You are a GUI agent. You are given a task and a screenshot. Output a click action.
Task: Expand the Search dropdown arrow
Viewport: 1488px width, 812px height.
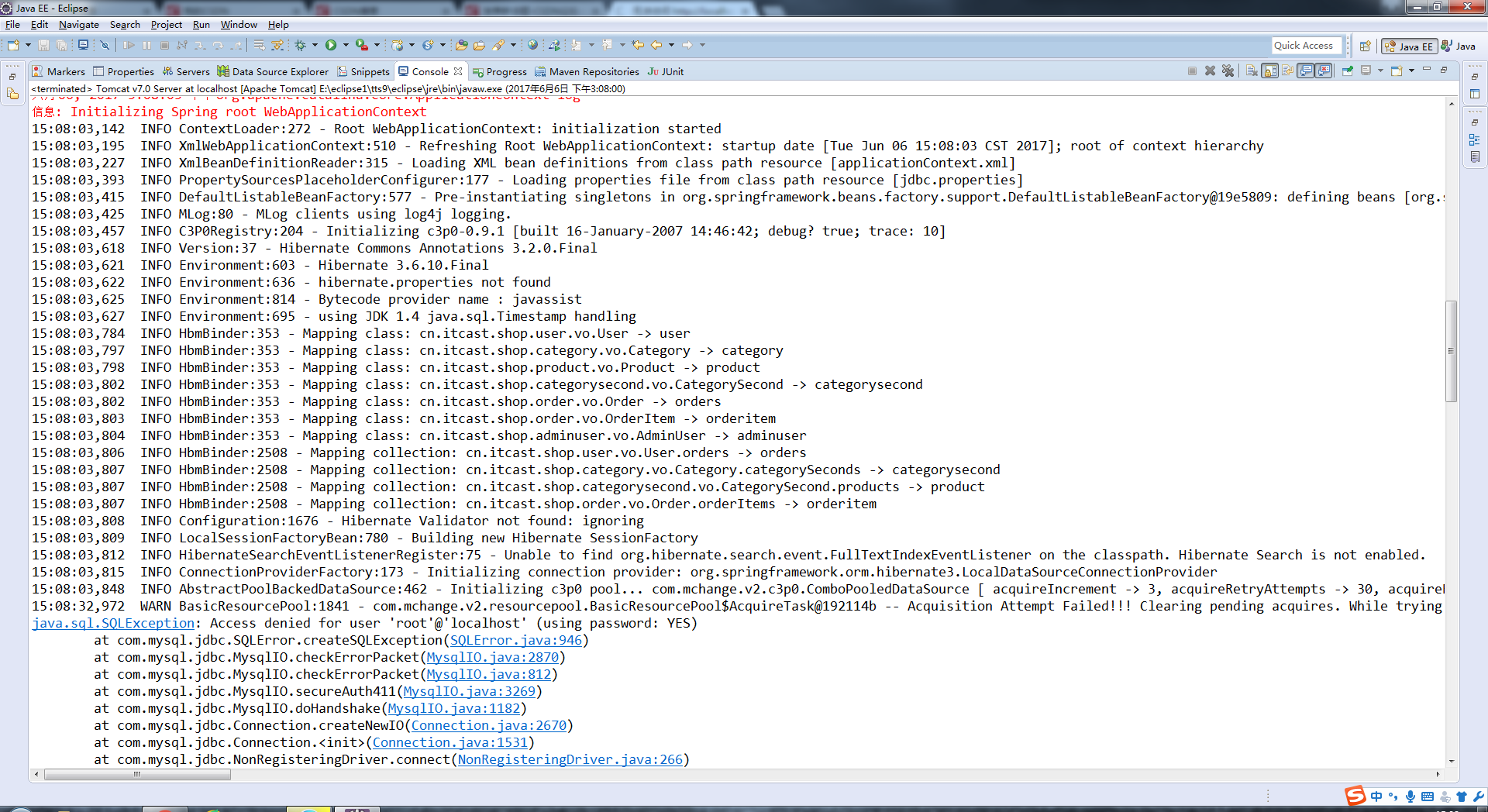[513, 45]
